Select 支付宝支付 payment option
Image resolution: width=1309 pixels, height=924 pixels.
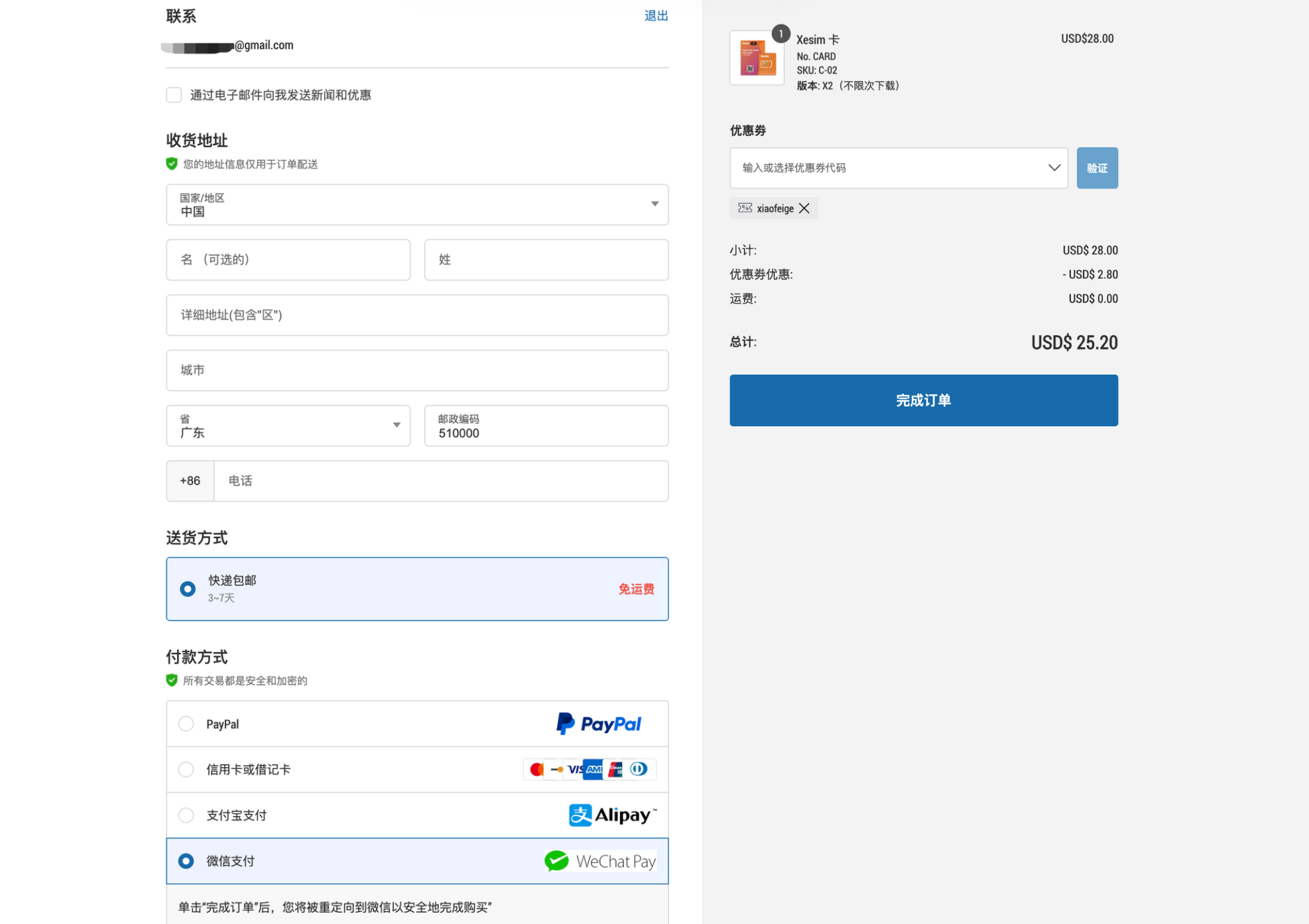(x=186, y=815)
